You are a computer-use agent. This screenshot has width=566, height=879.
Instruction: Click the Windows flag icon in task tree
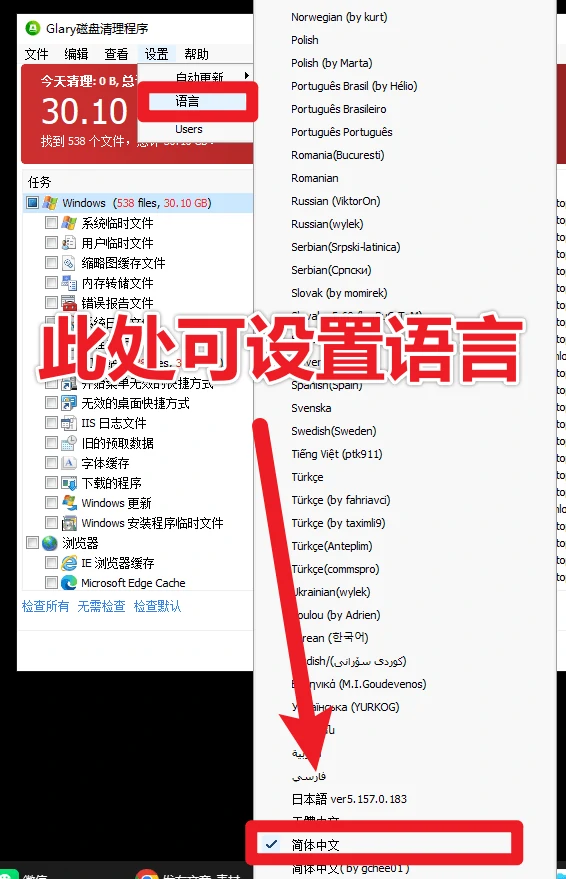(50, 202)
